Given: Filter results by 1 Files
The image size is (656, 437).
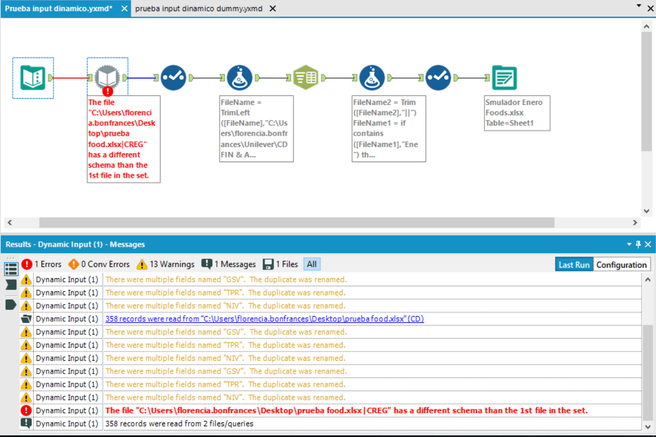Looking at the screenshot, I should (280, 264).
